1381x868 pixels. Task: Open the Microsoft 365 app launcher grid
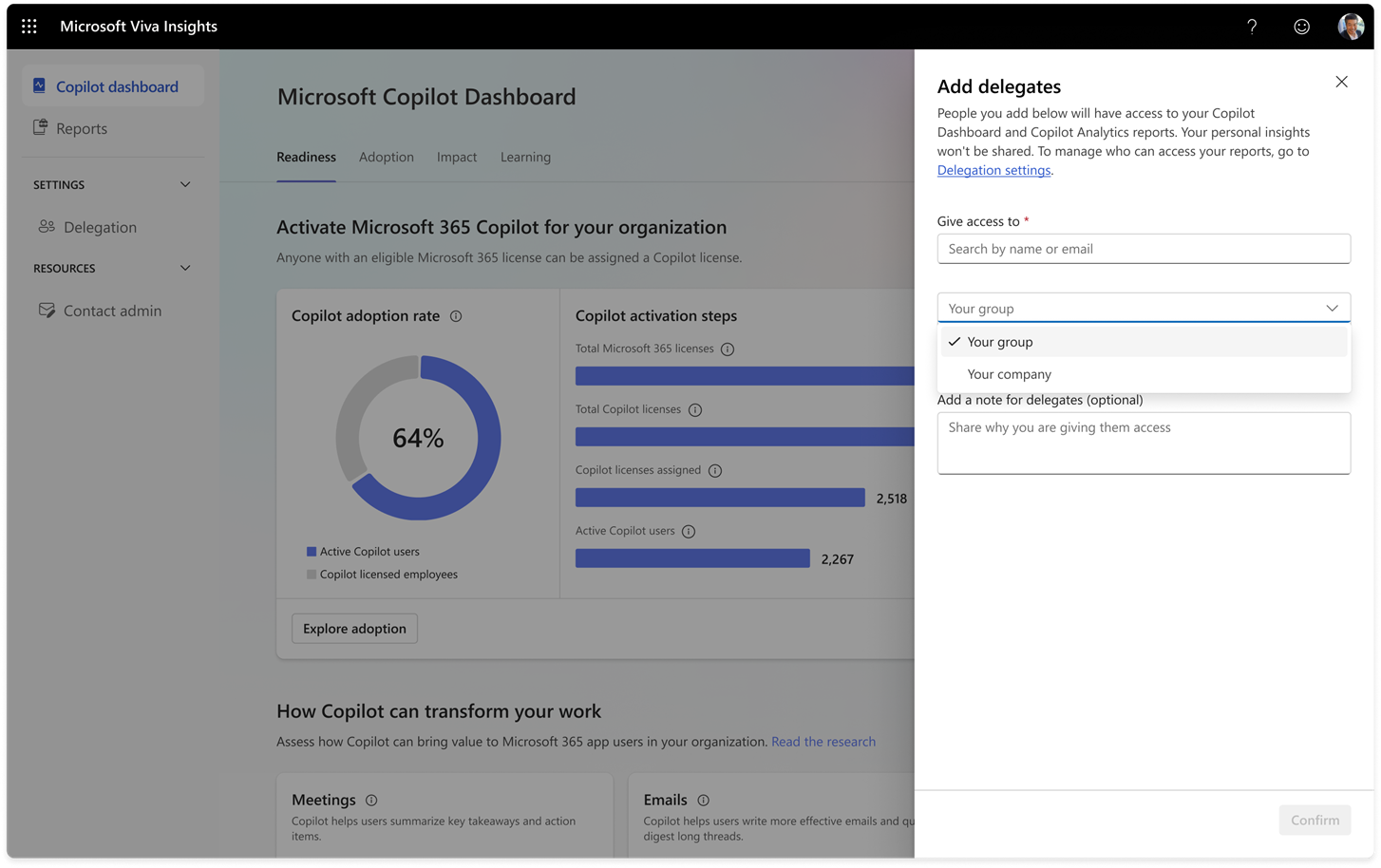28,26
